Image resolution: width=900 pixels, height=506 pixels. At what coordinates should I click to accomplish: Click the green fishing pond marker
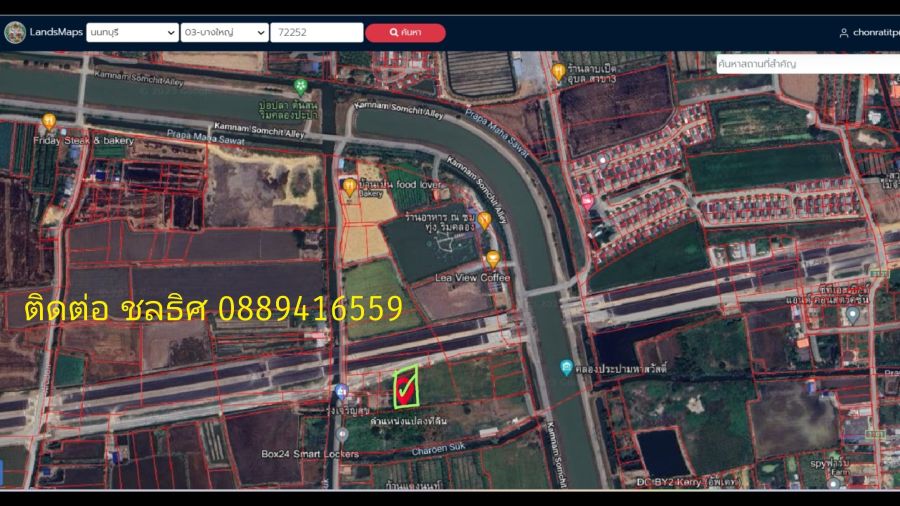coord(300,86)
